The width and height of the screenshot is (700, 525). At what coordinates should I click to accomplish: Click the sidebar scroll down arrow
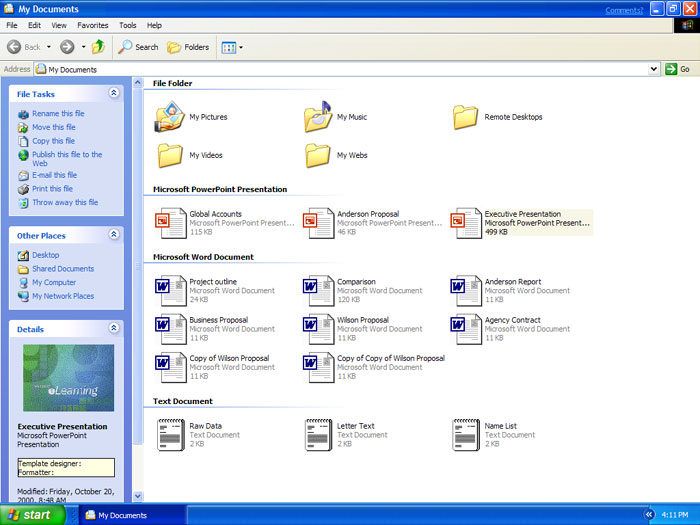pyautogui.click(x=138, y=496)
